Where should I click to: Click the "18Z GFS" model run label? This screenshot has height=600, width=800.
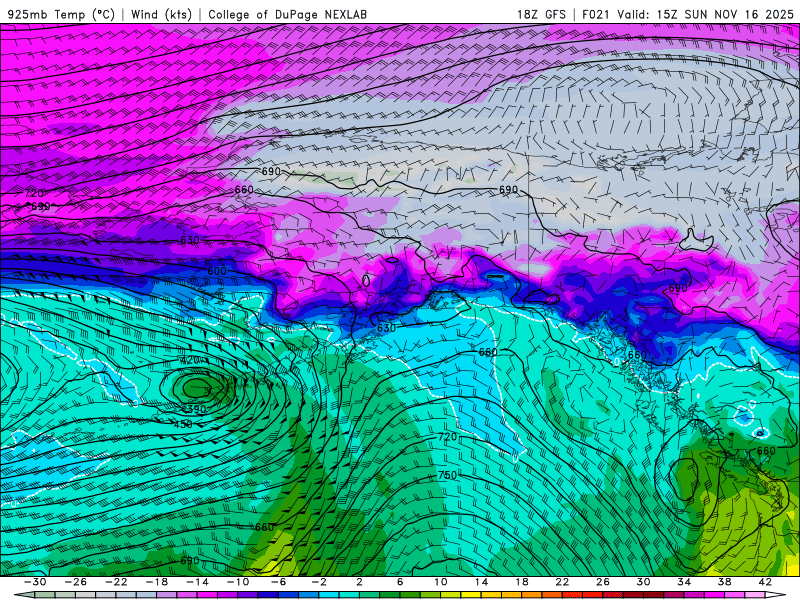point(541,14)
